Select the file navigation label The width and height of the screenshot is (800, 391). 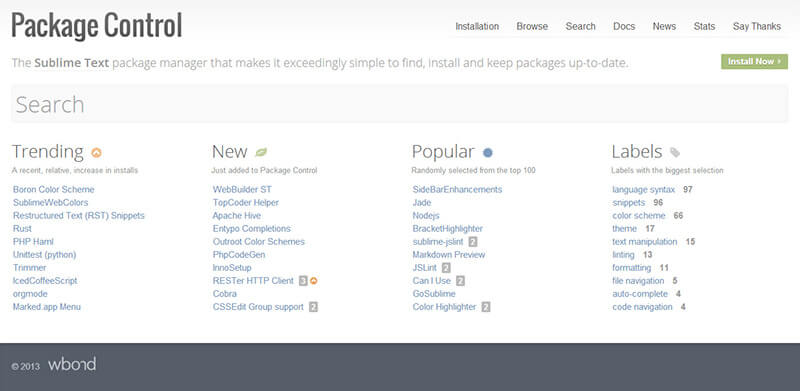638,281
